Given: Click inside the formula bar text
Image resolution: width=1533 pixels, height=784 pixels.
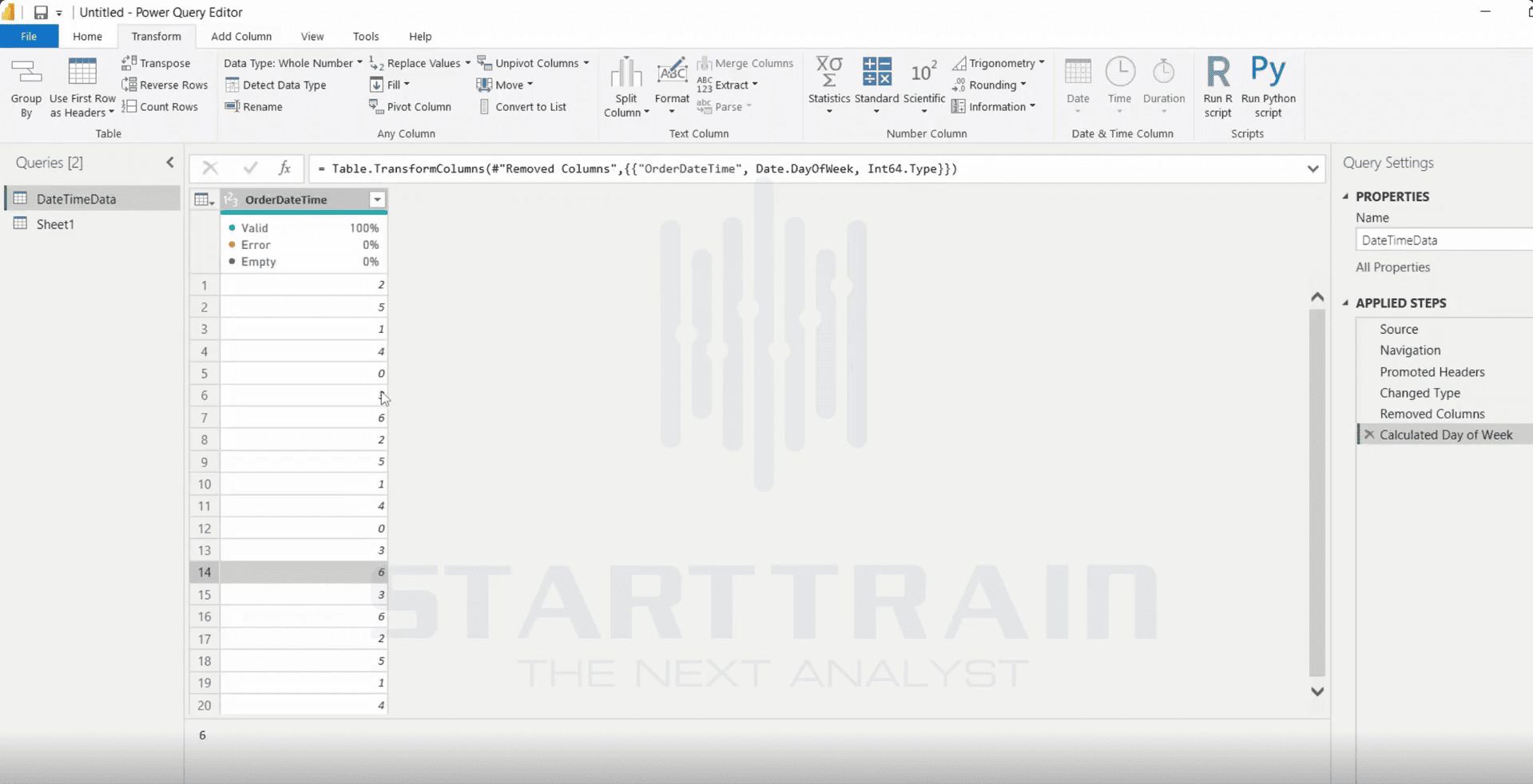Looking at the screenshot, I should (637, 168).
